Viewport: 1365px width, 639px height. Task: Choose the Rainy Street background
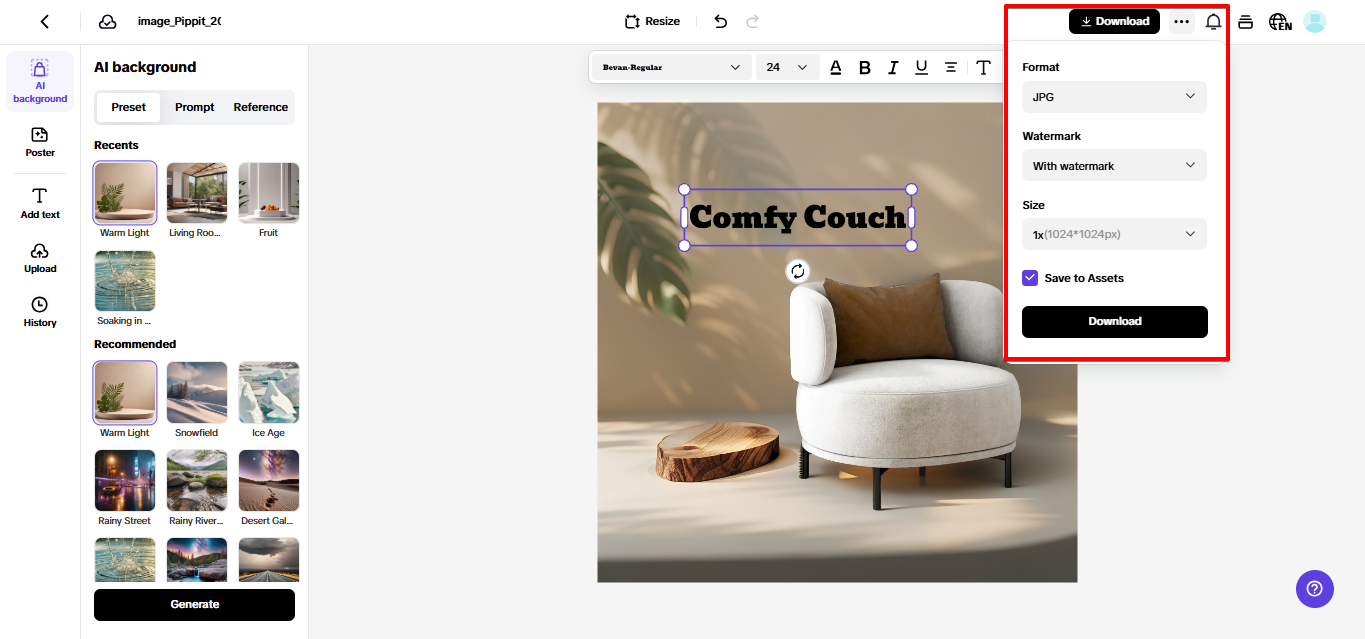pyautogui.click(x=125, y=481)
